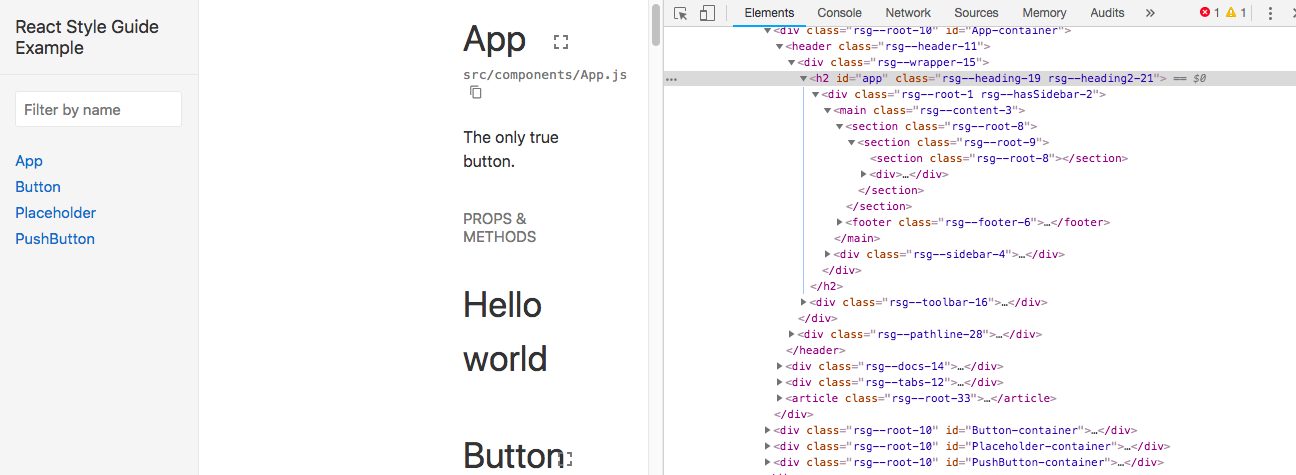
Task: Go to Button in the sidebar
Action: (38, 187)
